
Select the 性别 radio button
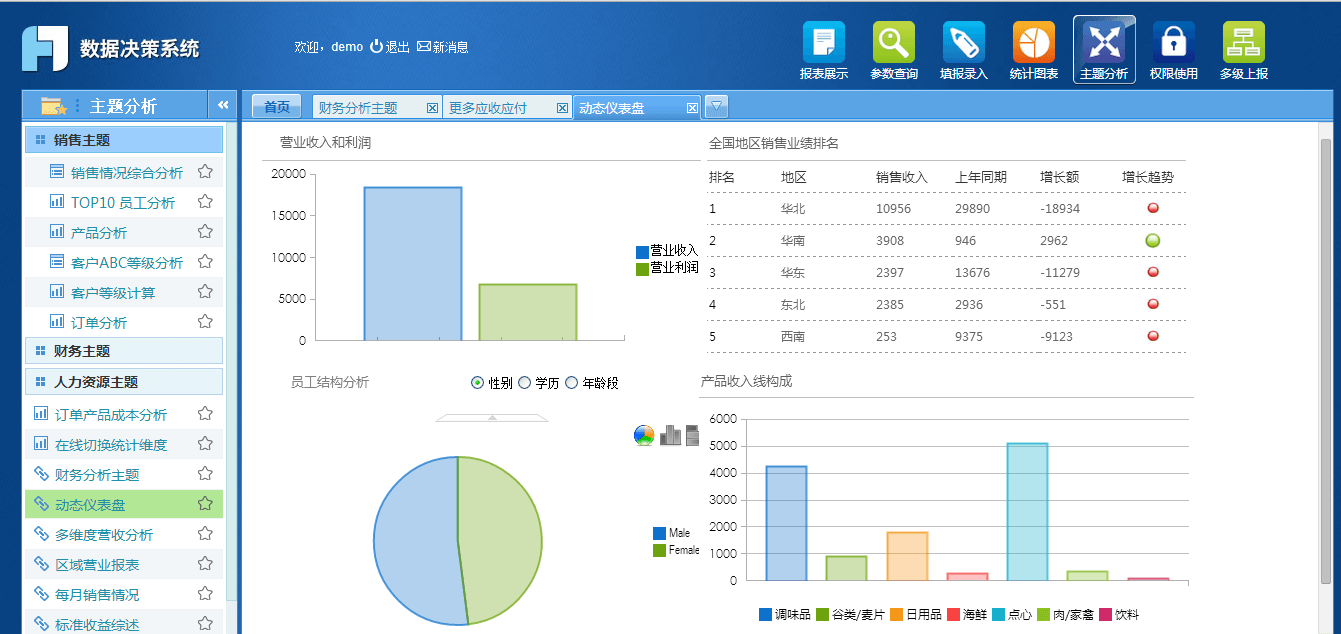click(478, 383)
